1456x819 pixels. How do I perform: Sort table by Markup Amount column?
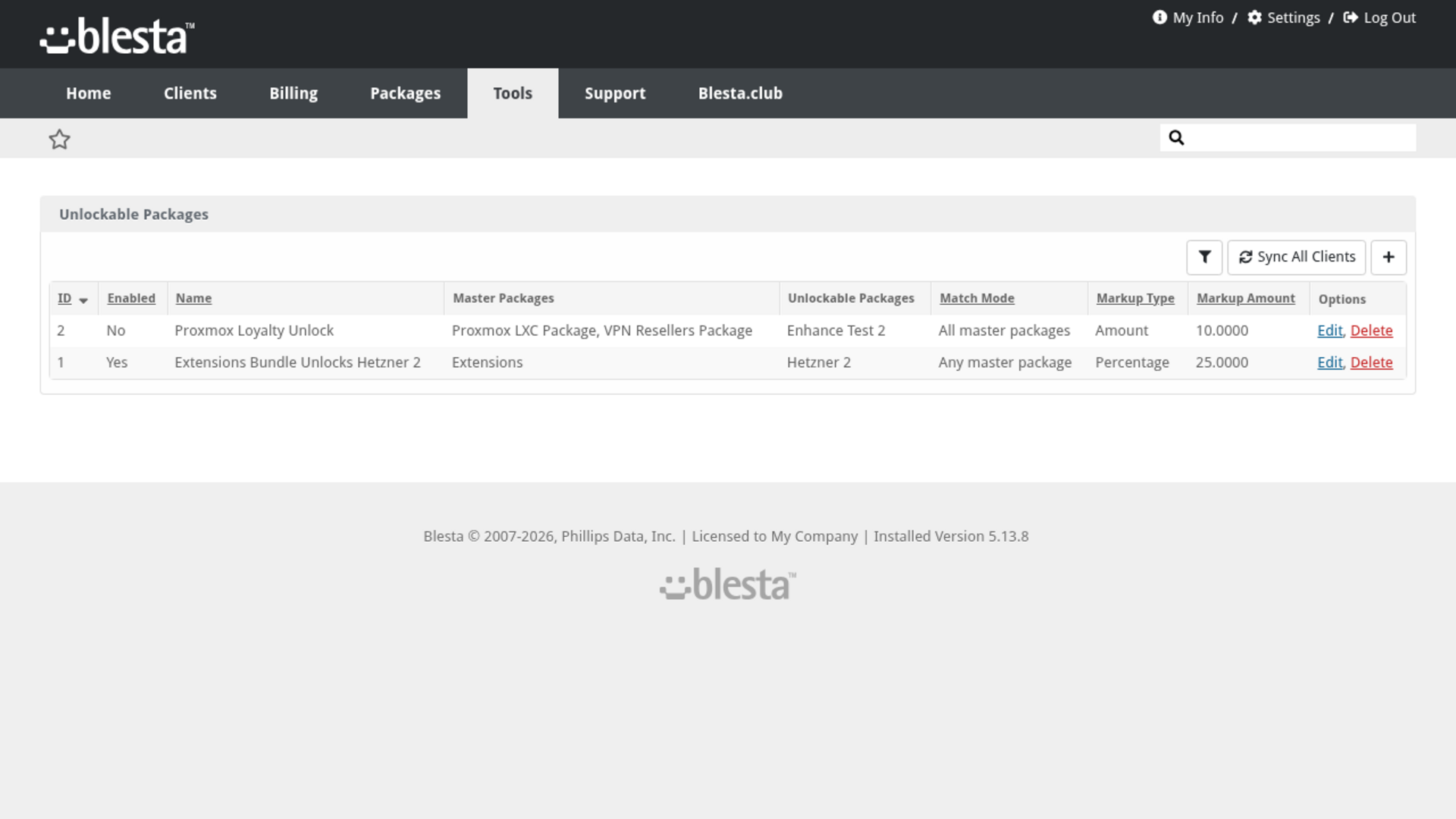(1246, 299)
